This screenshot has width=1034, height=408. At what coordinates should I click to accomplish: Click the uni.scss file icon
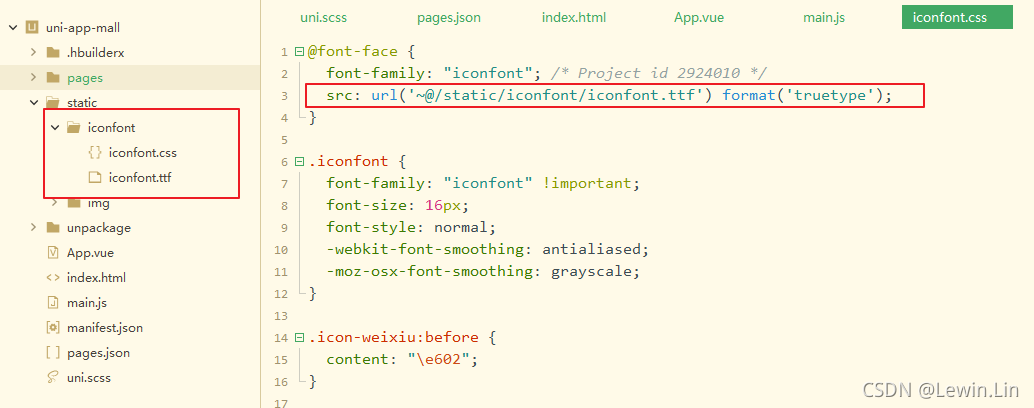coord(53,378)
